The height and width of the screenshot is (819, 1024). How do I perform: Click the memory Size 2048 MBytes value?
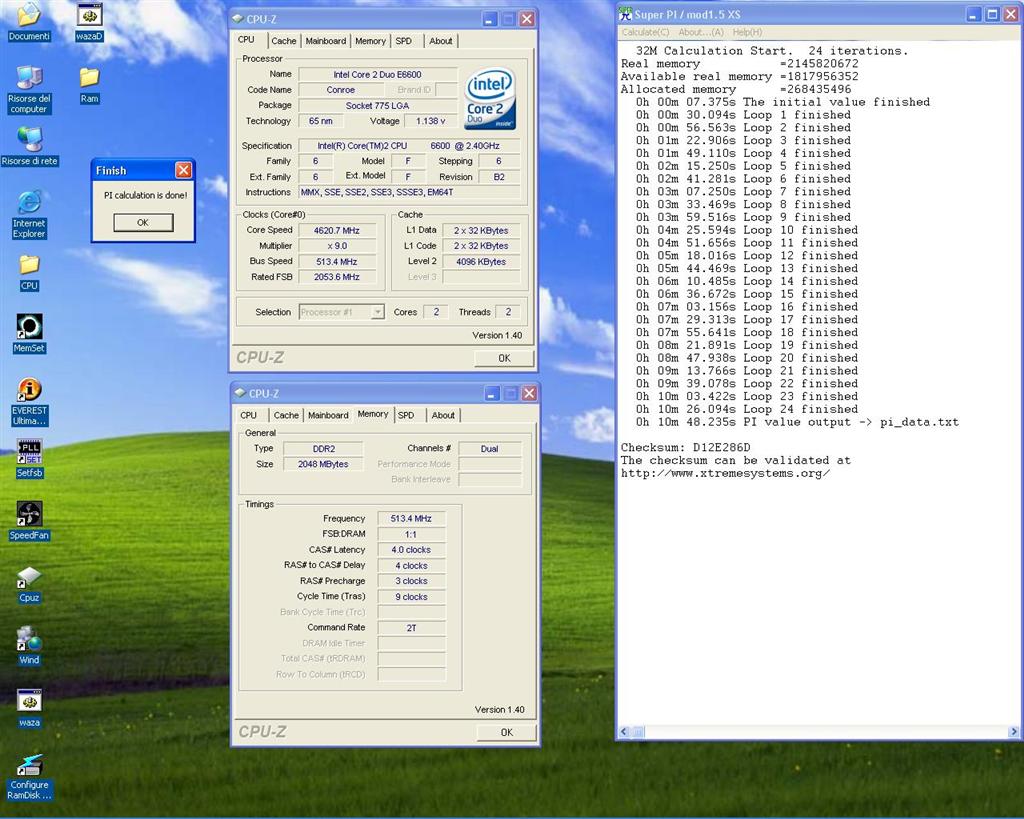click(323, 464)
